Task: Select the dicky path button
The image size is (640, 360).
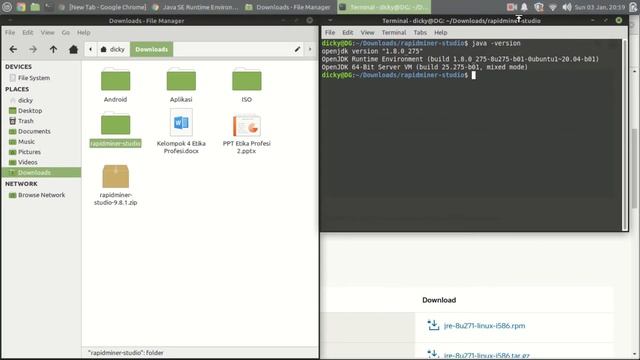Action: click(x=113, y=49)
